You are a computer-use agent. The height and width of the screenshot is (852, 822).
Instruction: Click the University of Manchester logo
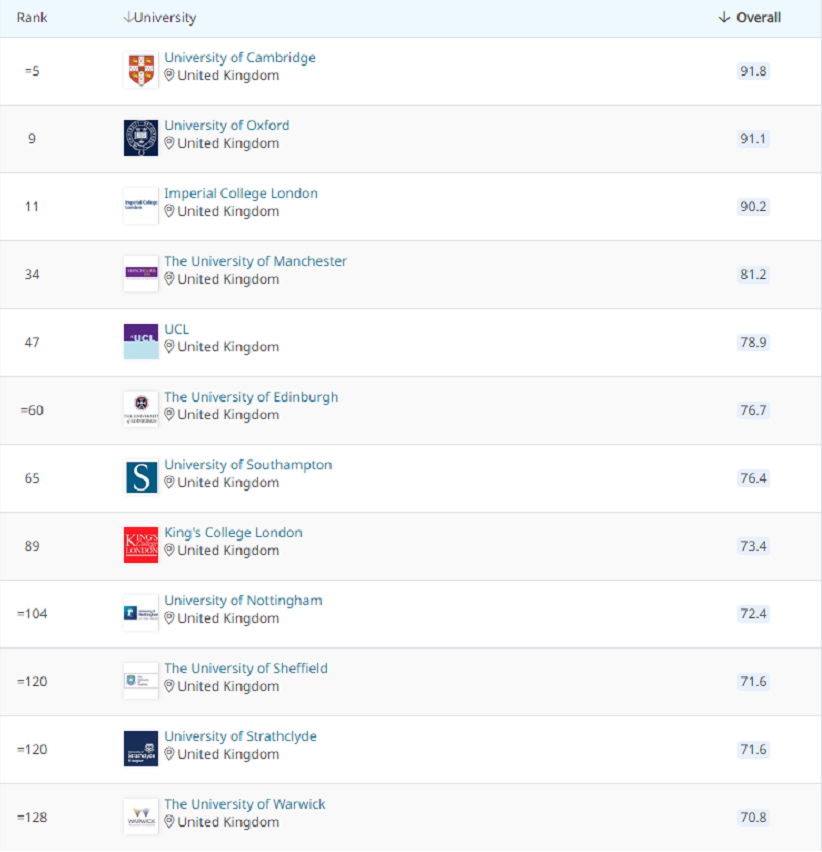pyautogui.click(x=141, y=273)
